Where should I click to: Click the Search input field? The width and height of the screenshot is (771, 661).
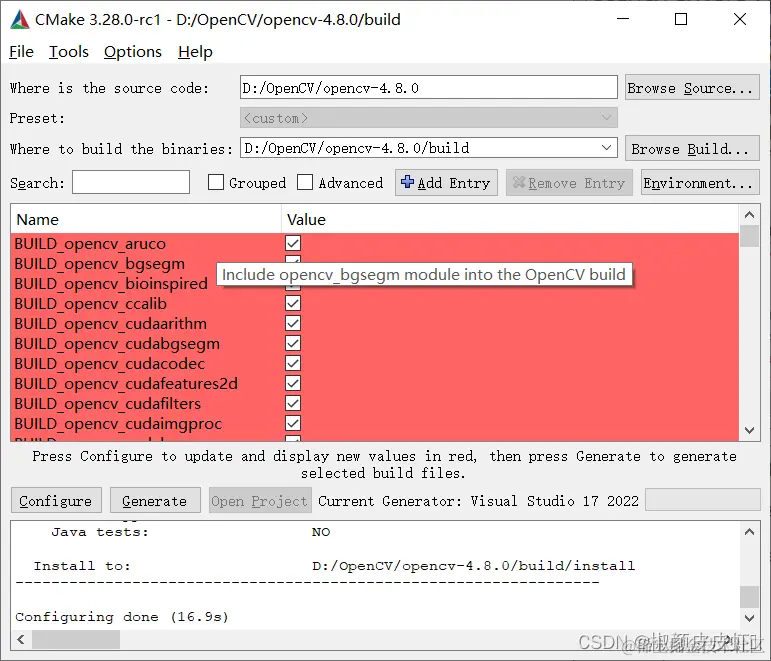click(x=131, y=182)
